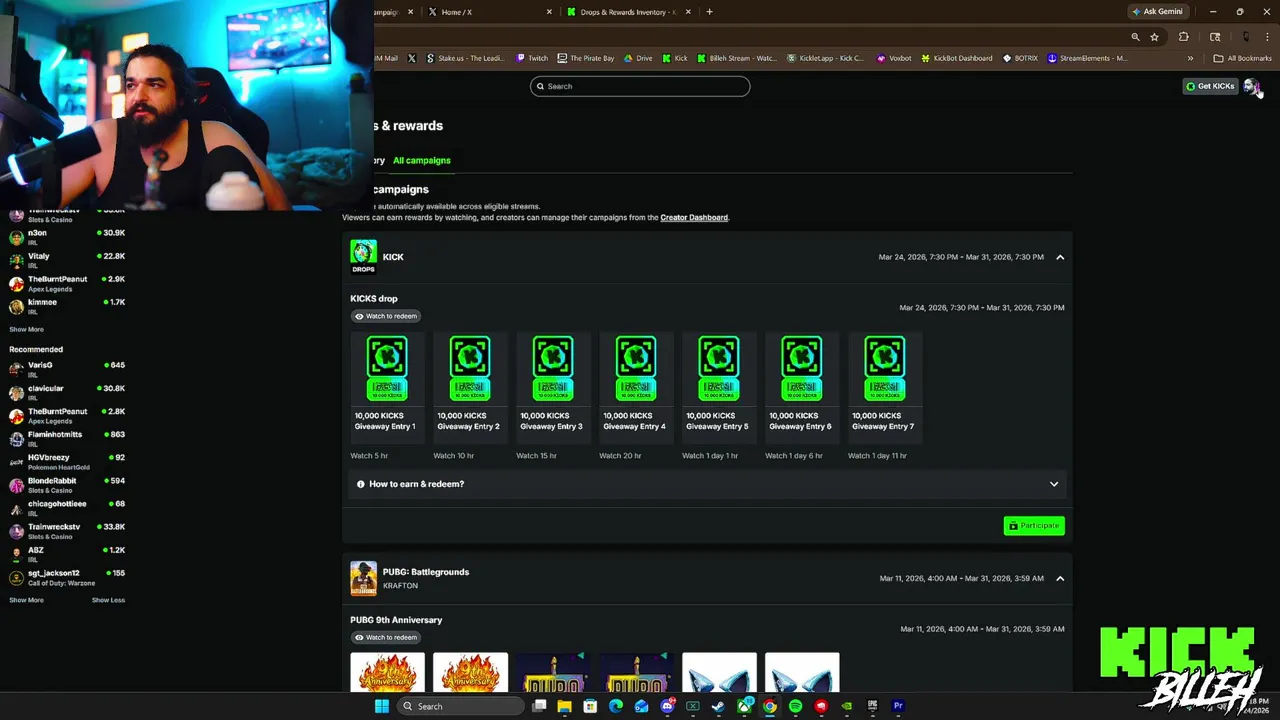
Task: Open kimmee channel in sidebar
Action: (x=66, y=306)
